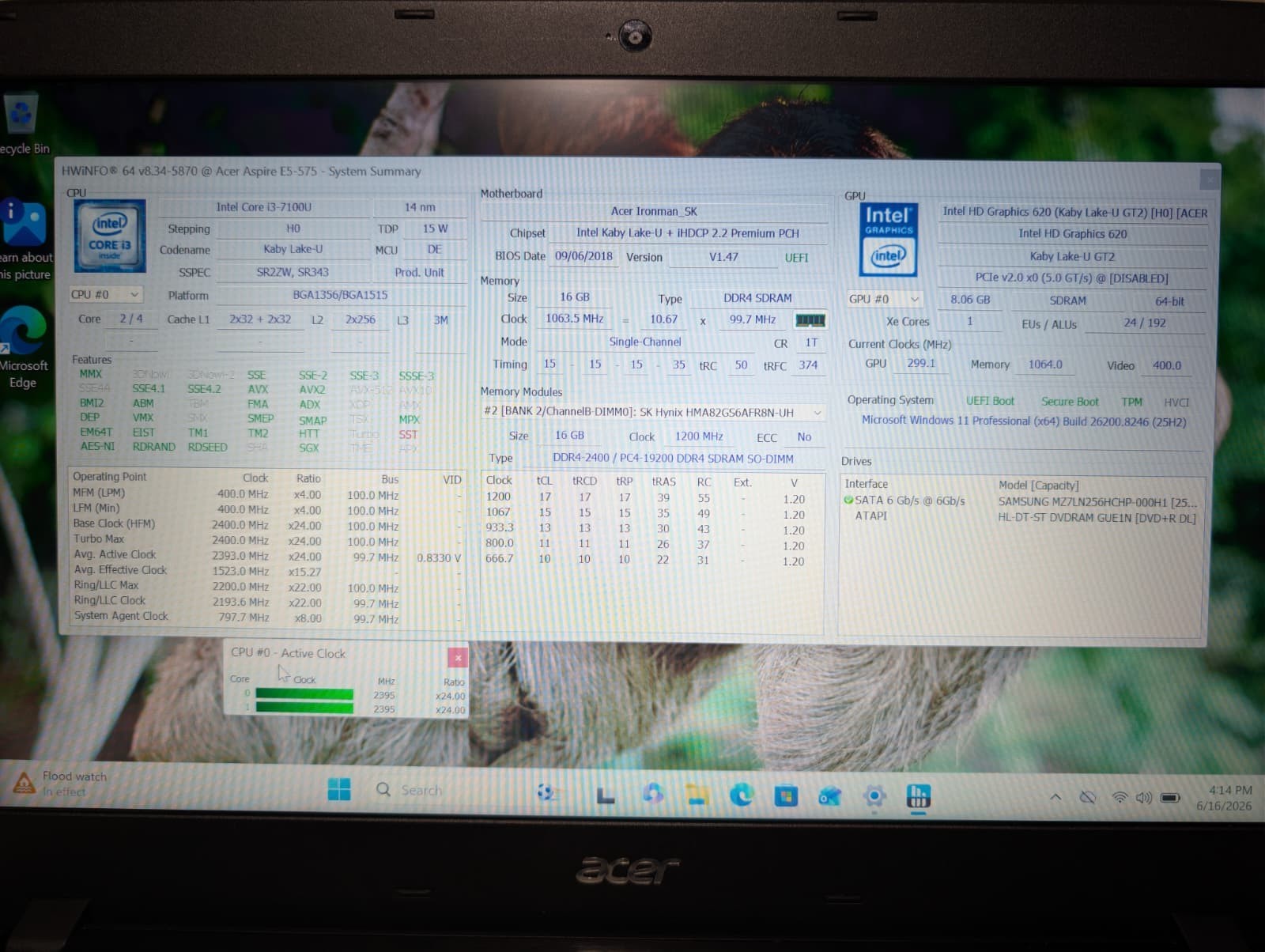Open the Microsoft Edge desktop shortcut
Viewport: 1265px width, 952px height.
pos(24,346)
